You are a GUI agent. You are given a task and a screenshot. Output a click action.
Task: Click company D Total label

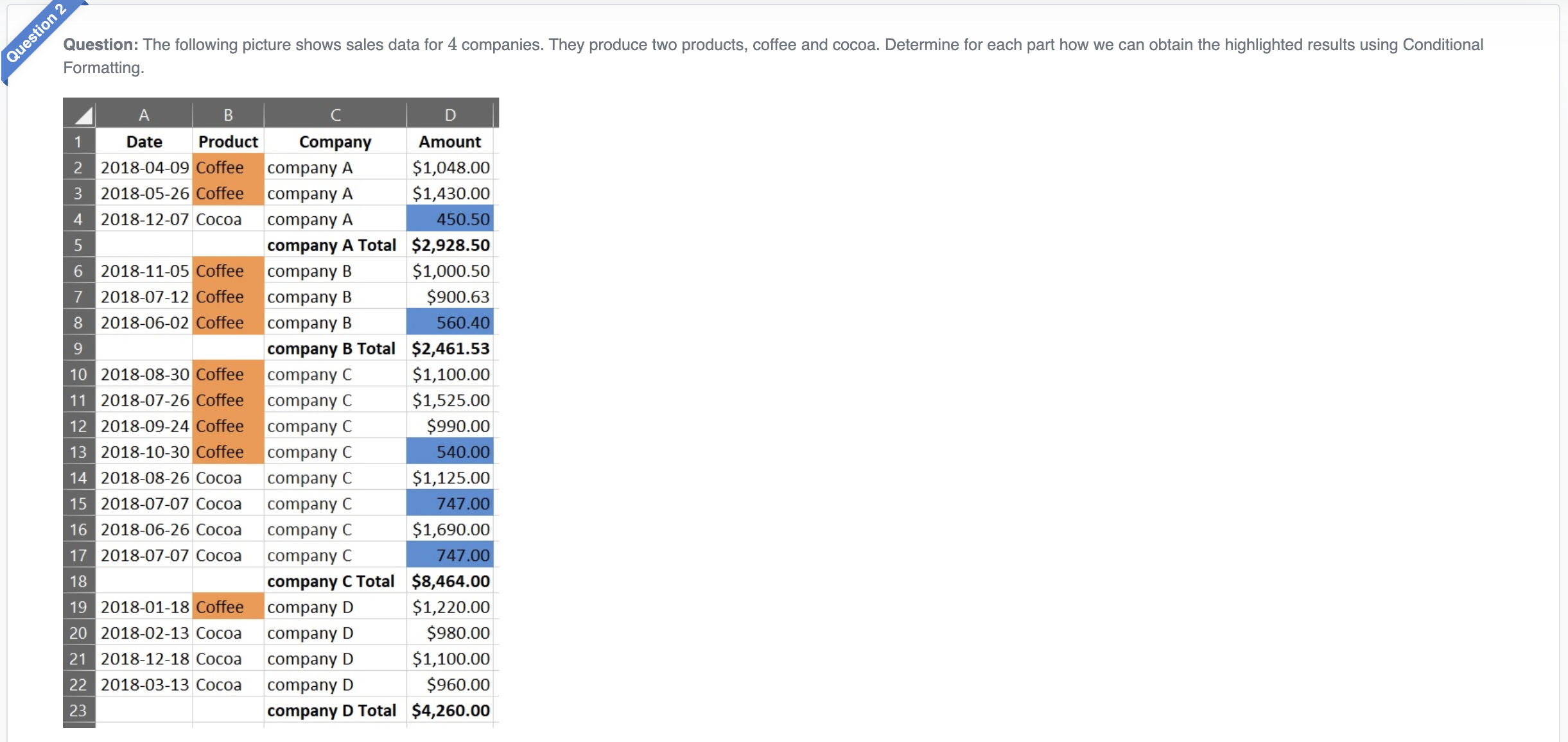click(332, 711)
